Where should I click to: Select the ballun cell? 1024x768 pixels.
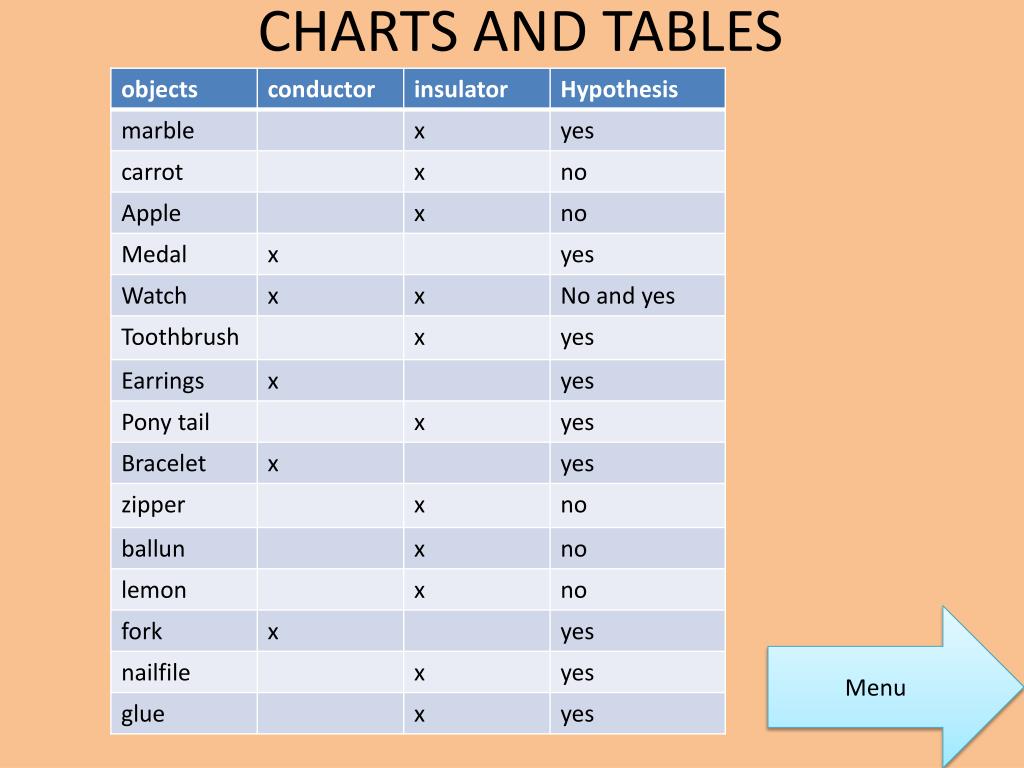coord(184,548)
